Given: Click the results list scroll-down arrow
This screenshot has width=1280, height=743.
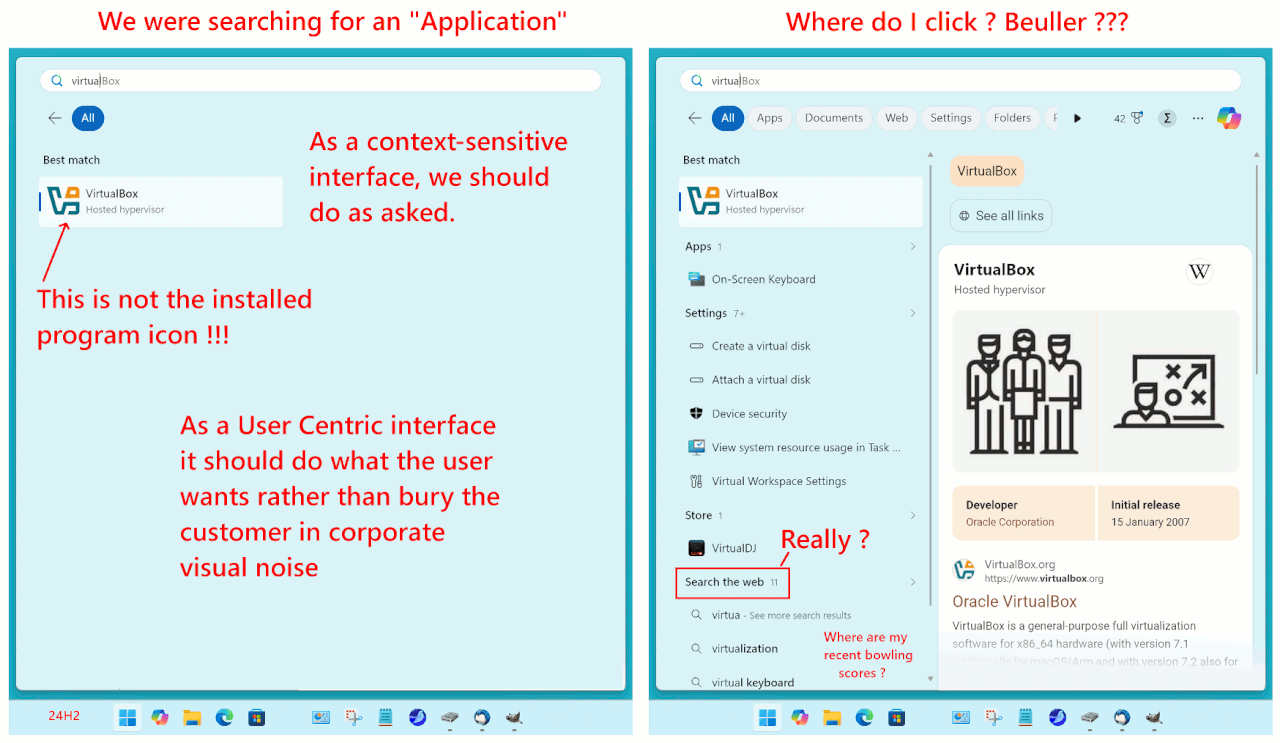Looking at the screenshot, I should point(931,679).
